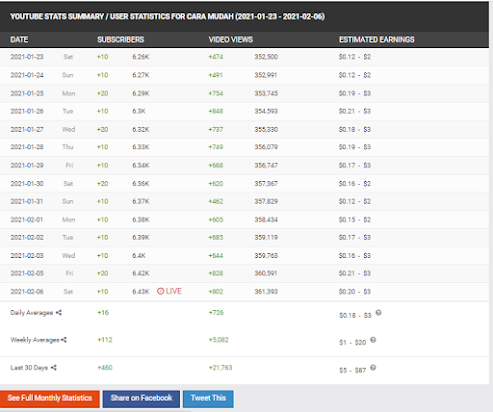Screen dimensions: 493x412
Task: Click total views value 358,434
Action: (x=266, y=220)
